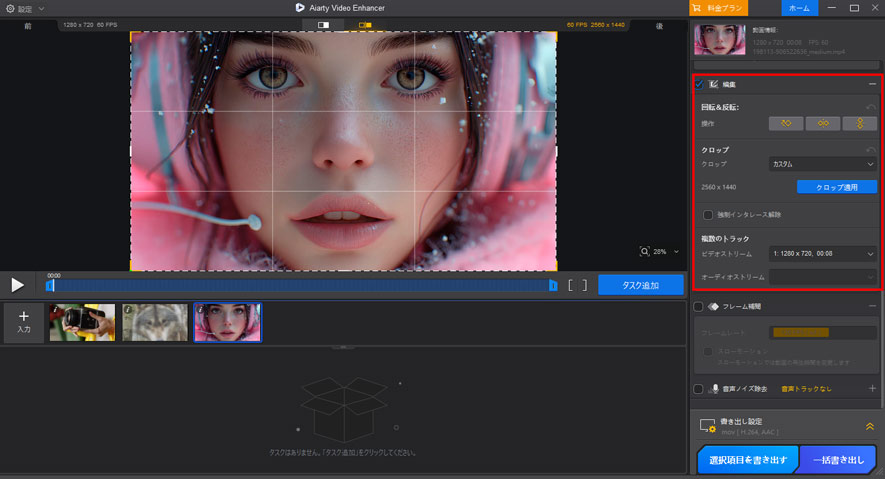Image resolution: width=885 pixels, height=479 pixels.
Task: Flip the video horizontally
Action: pyautogui.click(x=823, y=124)
